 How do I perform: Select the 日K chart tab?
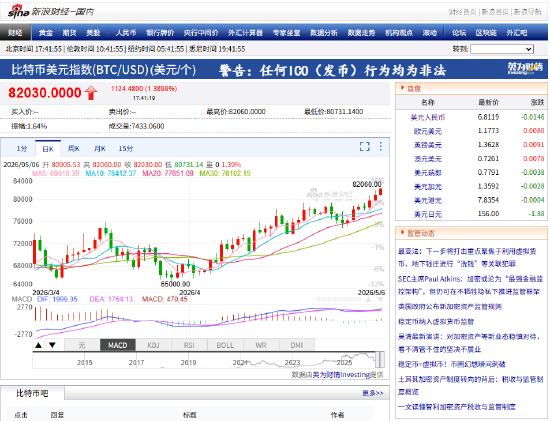48,149
